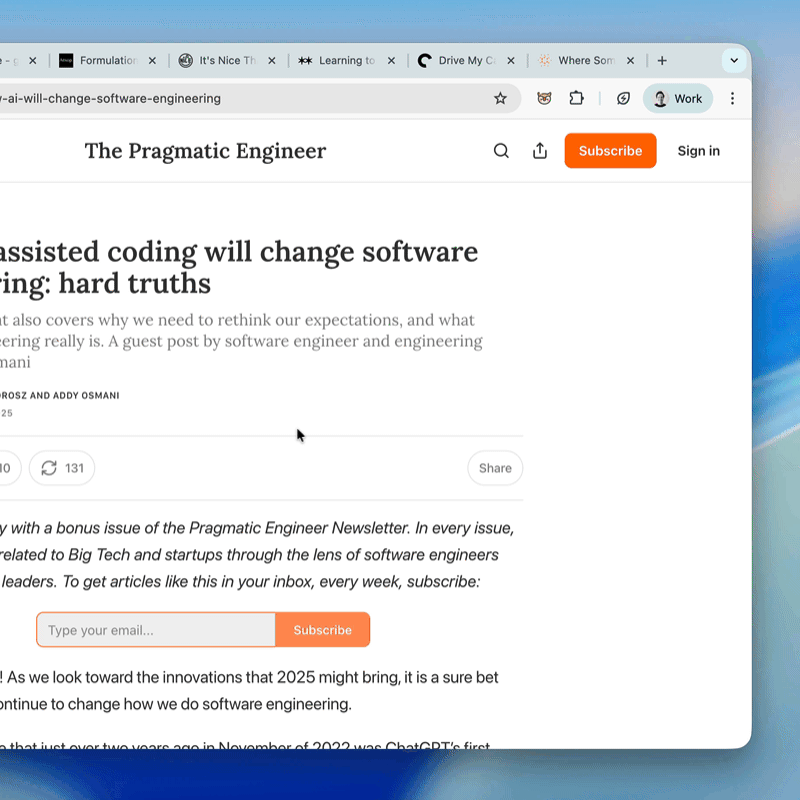Image resolution: width=800 pixels, height=800 pixels.
Task: Click The Pragmatic Engineer site title
Action: click(205, 151)
